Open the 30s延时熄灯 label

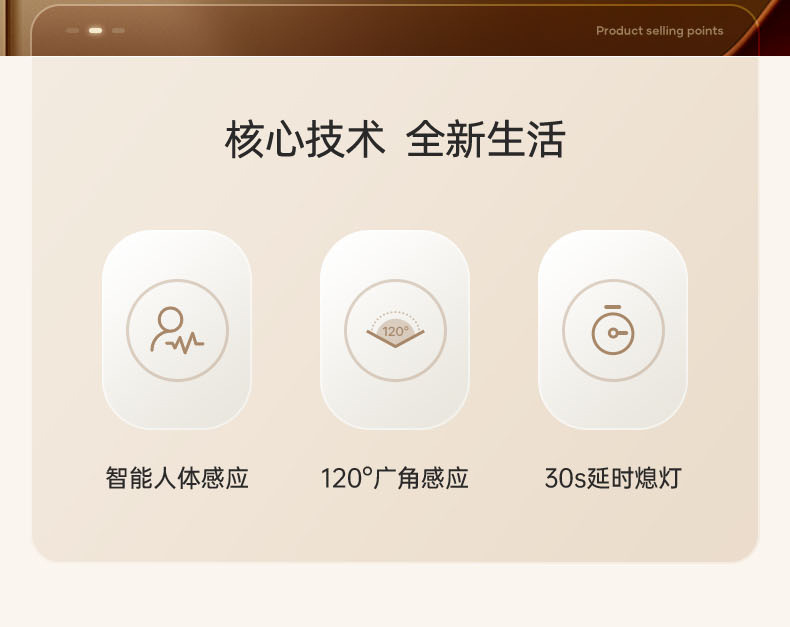pos(613,478)
